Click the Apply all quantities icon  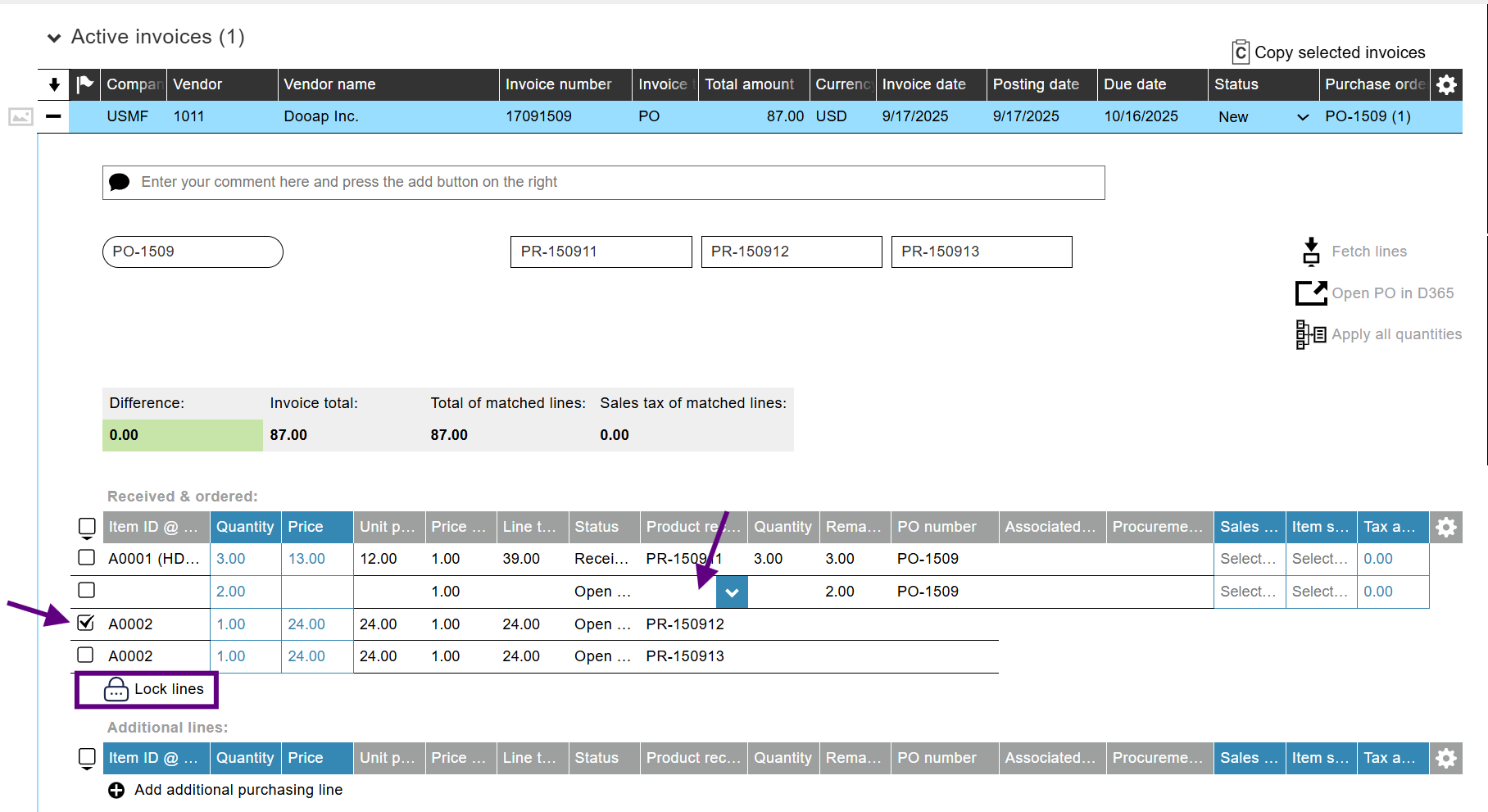coord(1311,334)
